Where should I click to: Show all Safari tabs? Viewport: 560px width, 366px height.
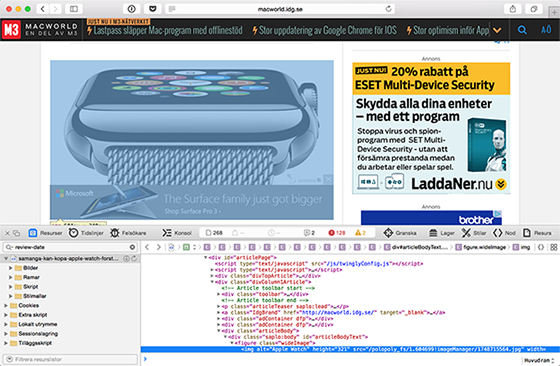(534, 9)
